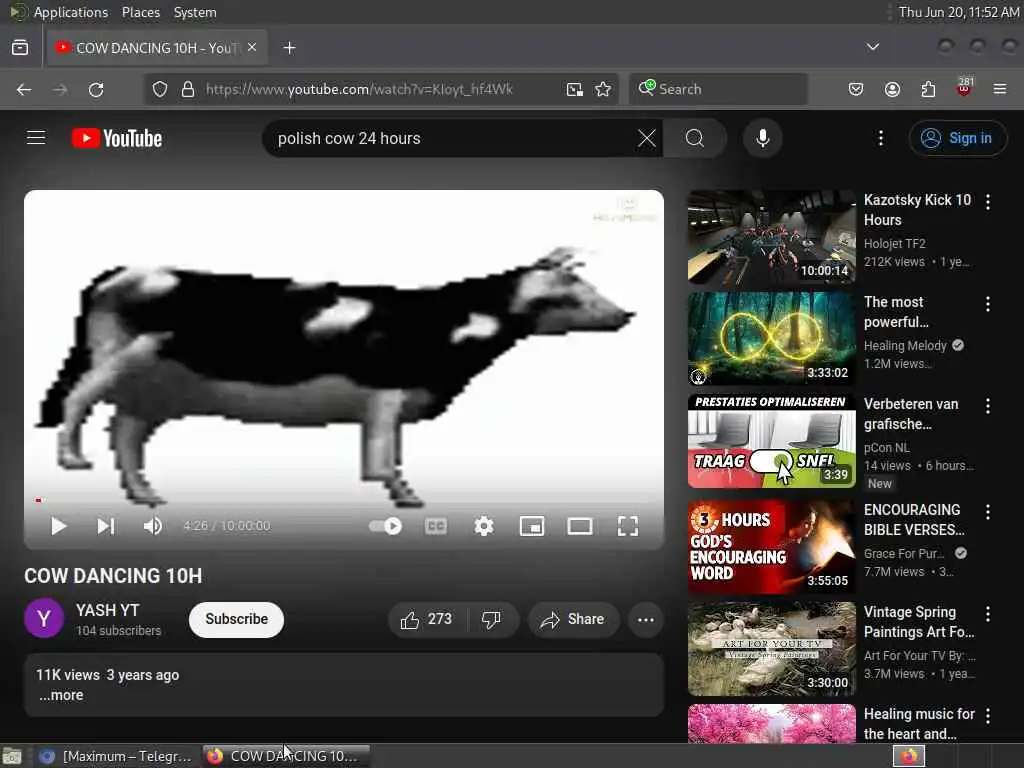1024x768 pixels.
Task: Reload the current page
Action: [x=96, y=89]
